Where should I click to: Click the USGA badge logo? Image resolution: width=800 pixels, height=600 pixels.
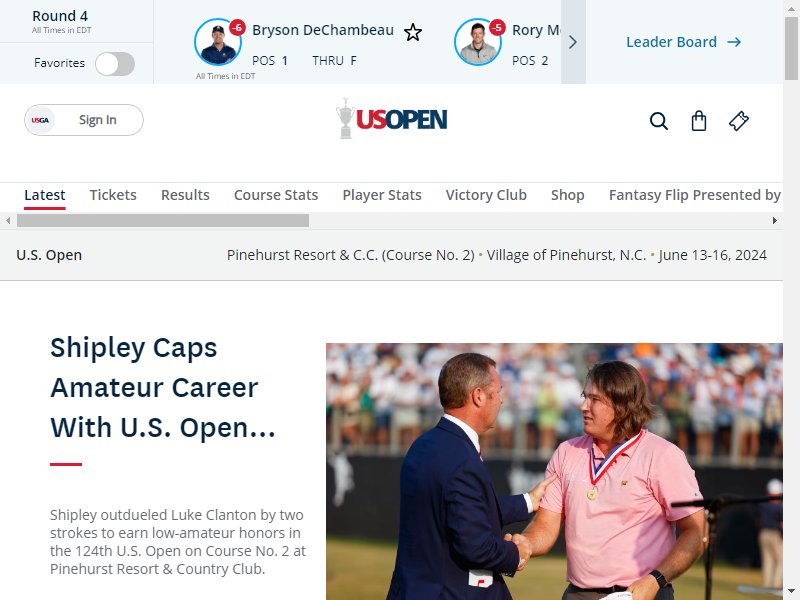click(40, 120)
